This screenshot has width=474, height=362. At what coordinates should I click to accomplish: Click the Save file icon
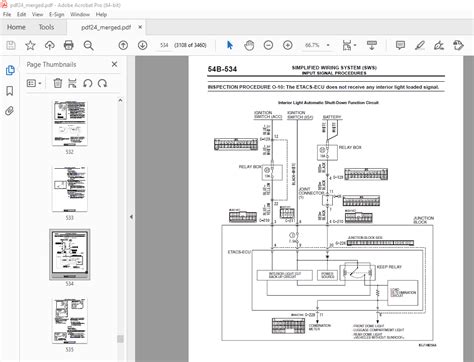11,45
